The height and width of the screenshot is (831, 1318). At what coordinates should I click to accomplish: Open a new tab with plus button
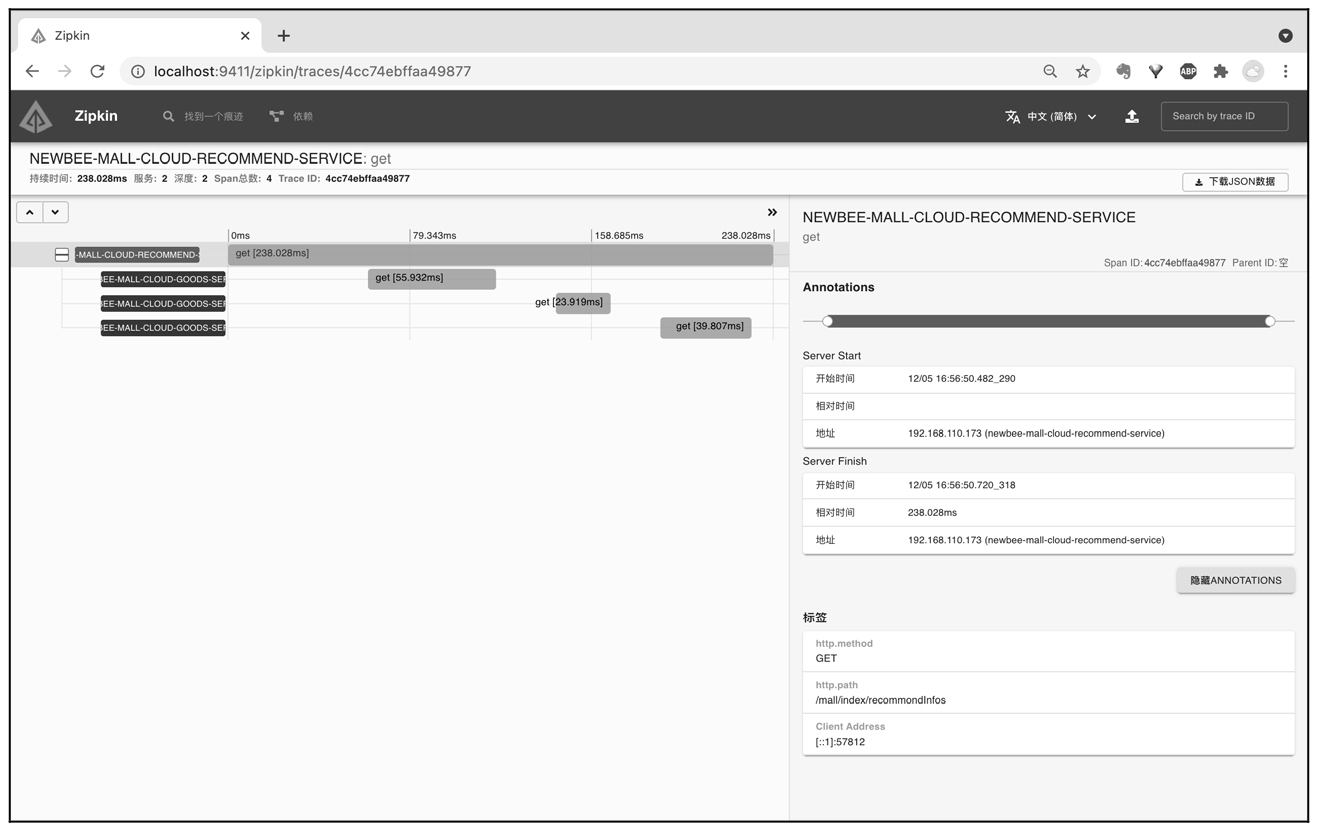pos(283,36)
